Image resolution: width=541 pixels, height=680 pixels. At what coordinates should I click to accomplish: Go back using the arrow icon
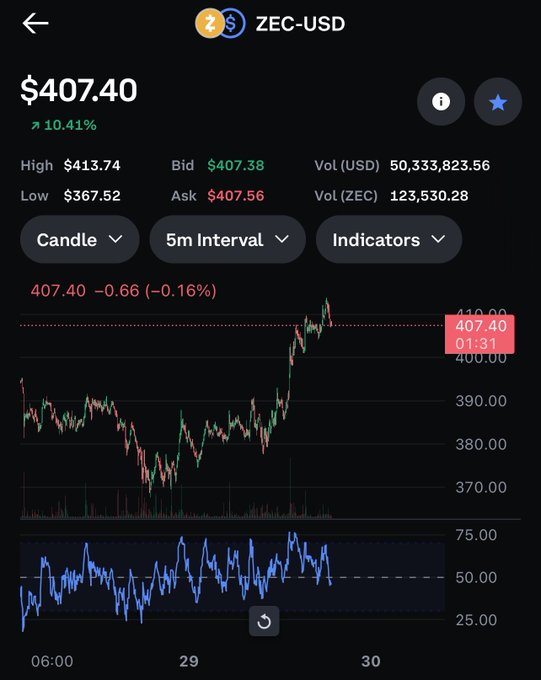35,23
